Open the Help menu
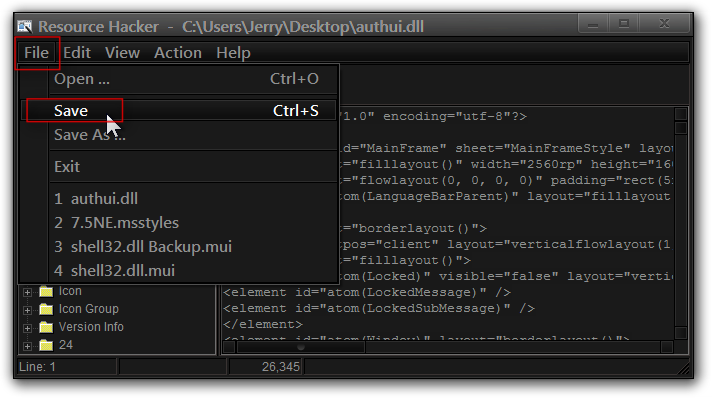Viewport: 712px width, 398px height. point(233,53)
